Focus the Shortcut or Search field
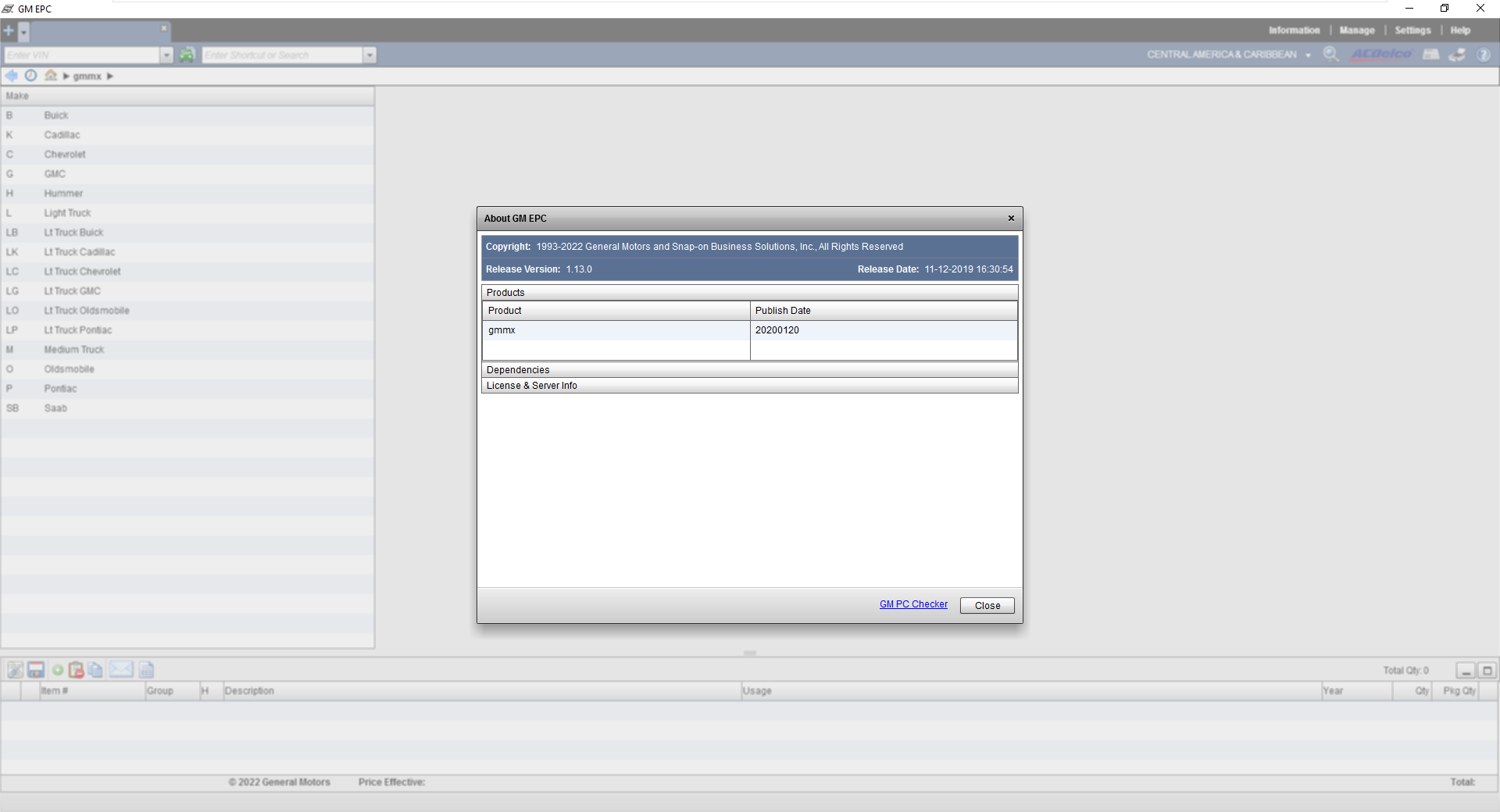1500x812 pixels. click(282, 55)
